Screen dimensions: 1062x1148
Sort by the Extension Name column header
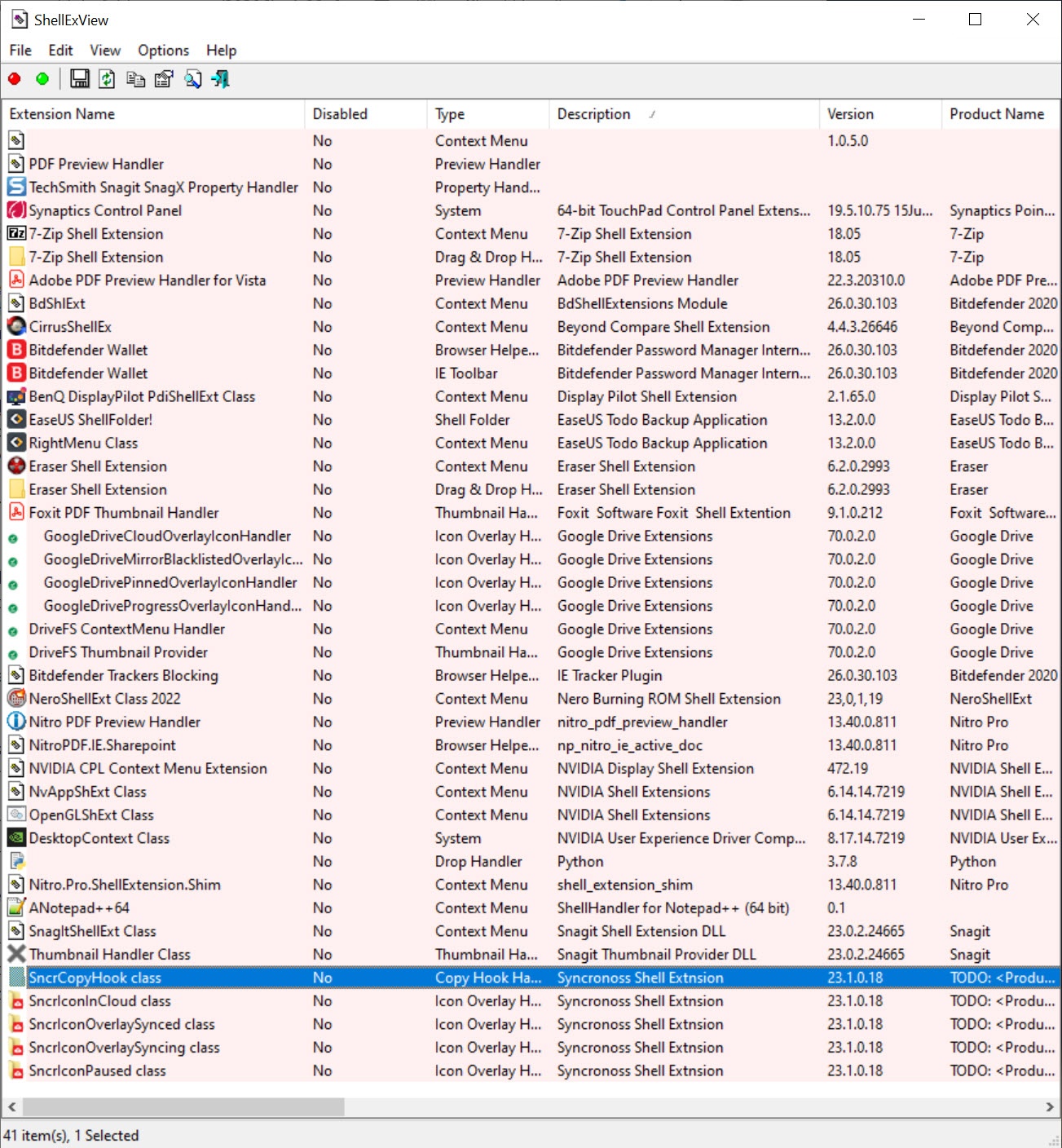(x=153, y=114)
